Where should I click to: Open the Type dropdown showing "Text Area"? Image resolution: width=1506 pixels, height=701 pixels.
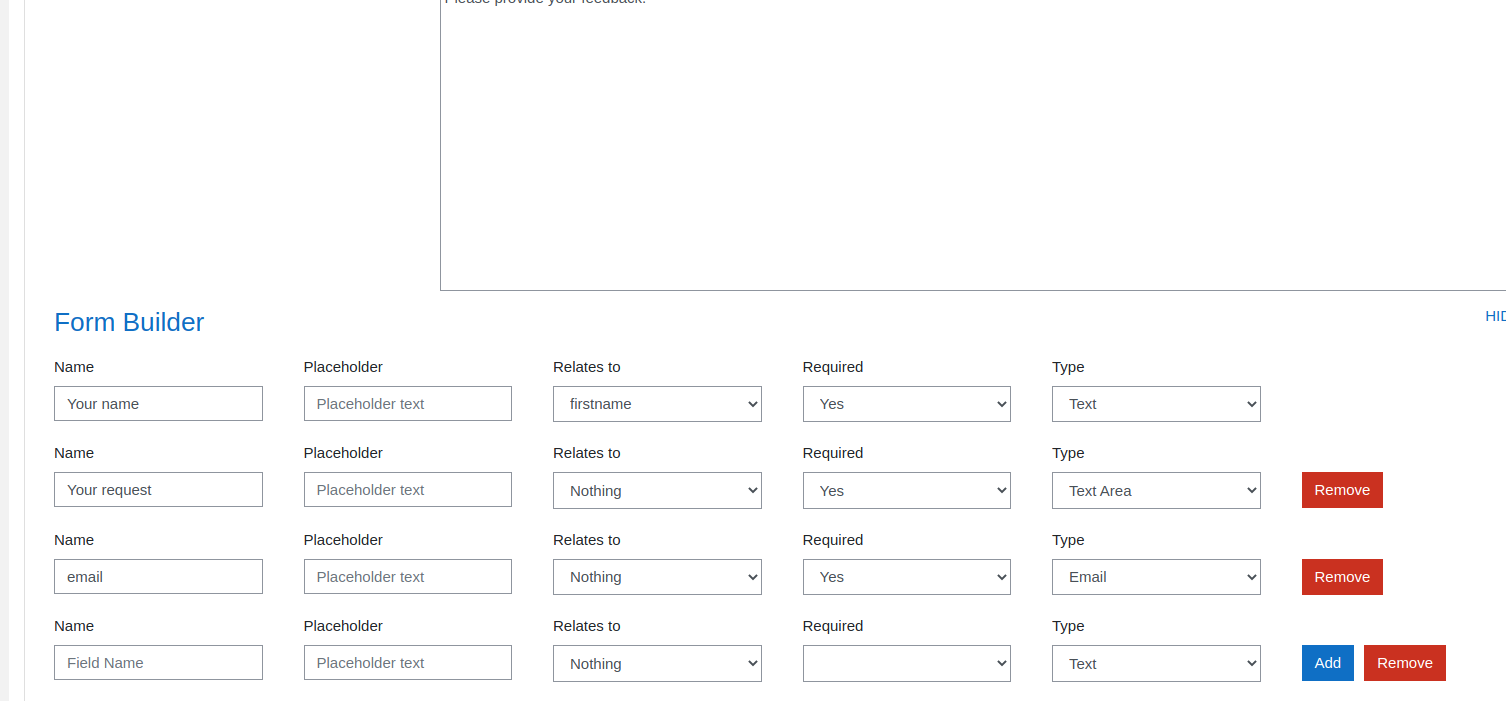click(x=1155, y=490)
